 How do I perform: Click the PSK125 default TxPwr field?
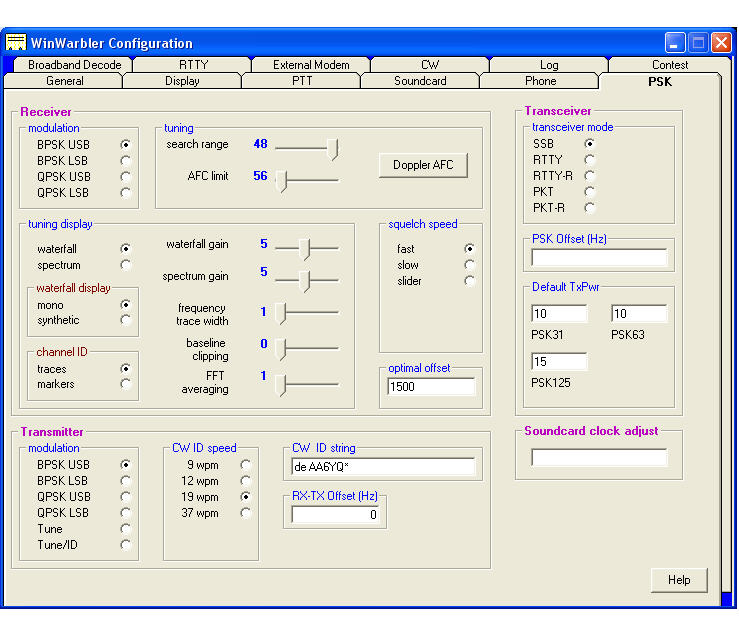coord(559,362)
